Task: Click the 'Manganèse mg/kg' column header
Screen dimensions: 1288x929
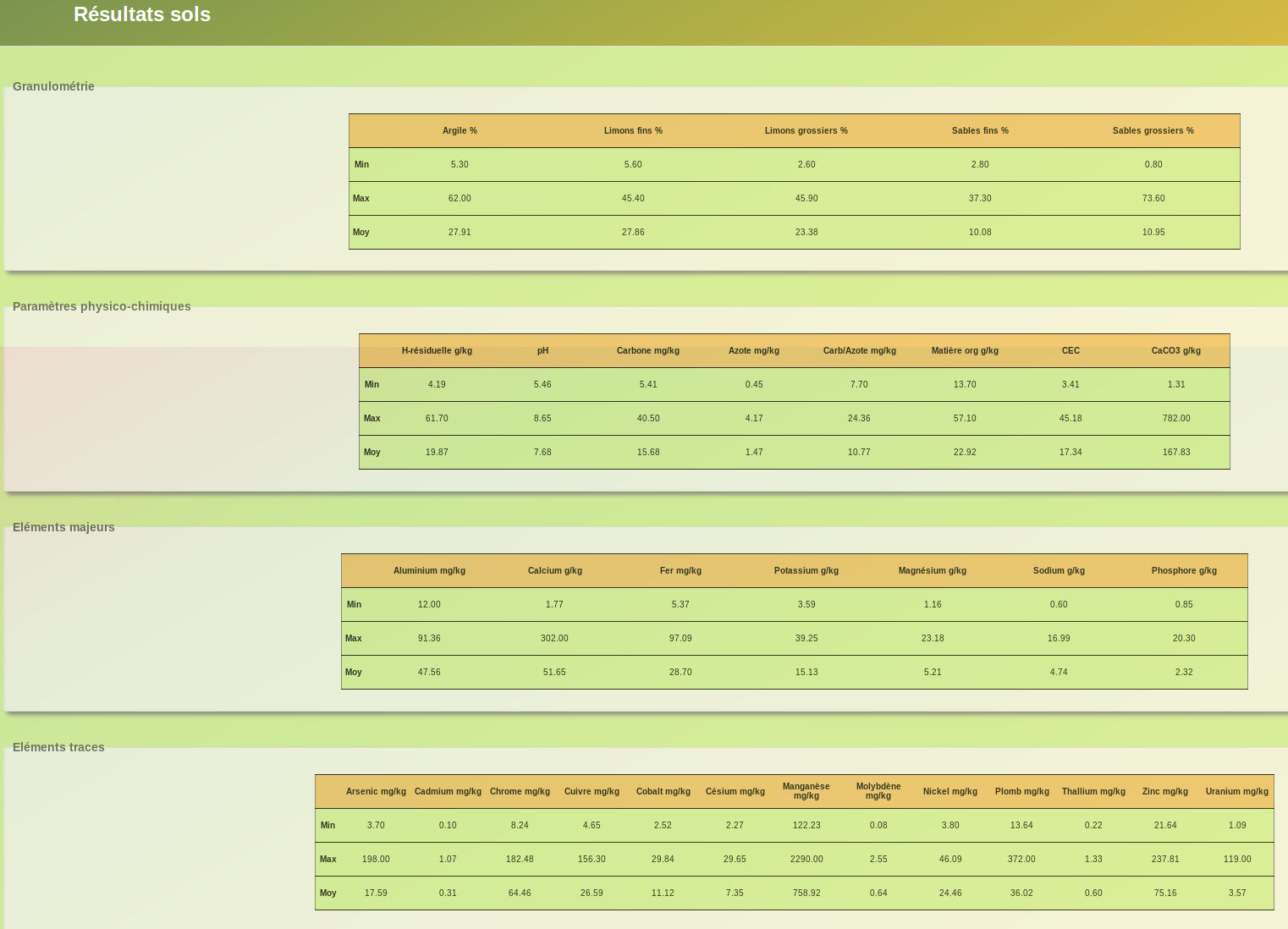Action: tap(806, 791)
